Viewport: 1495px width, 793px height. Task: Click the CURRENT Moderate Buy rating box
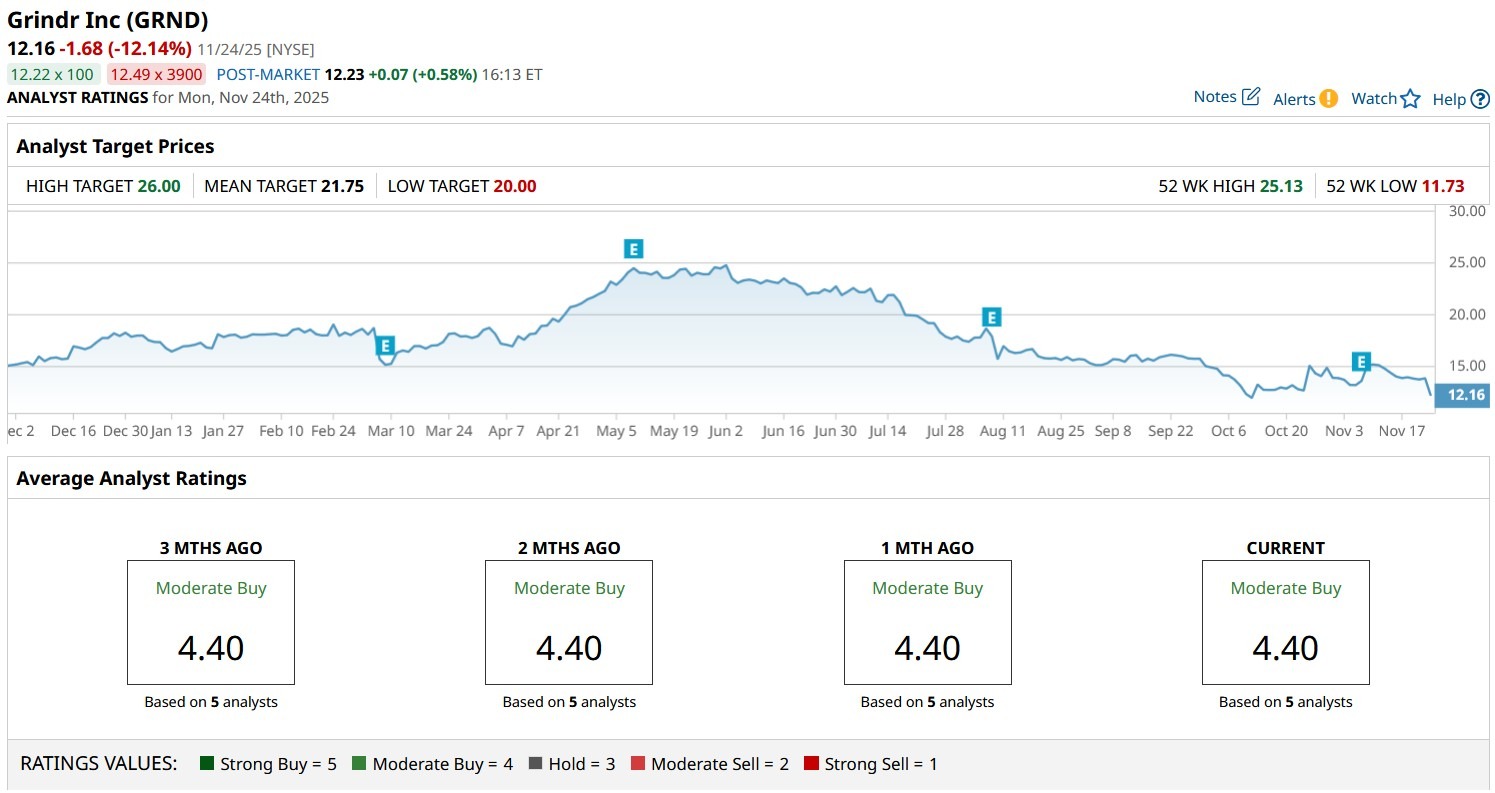(x=1285, y=622)
